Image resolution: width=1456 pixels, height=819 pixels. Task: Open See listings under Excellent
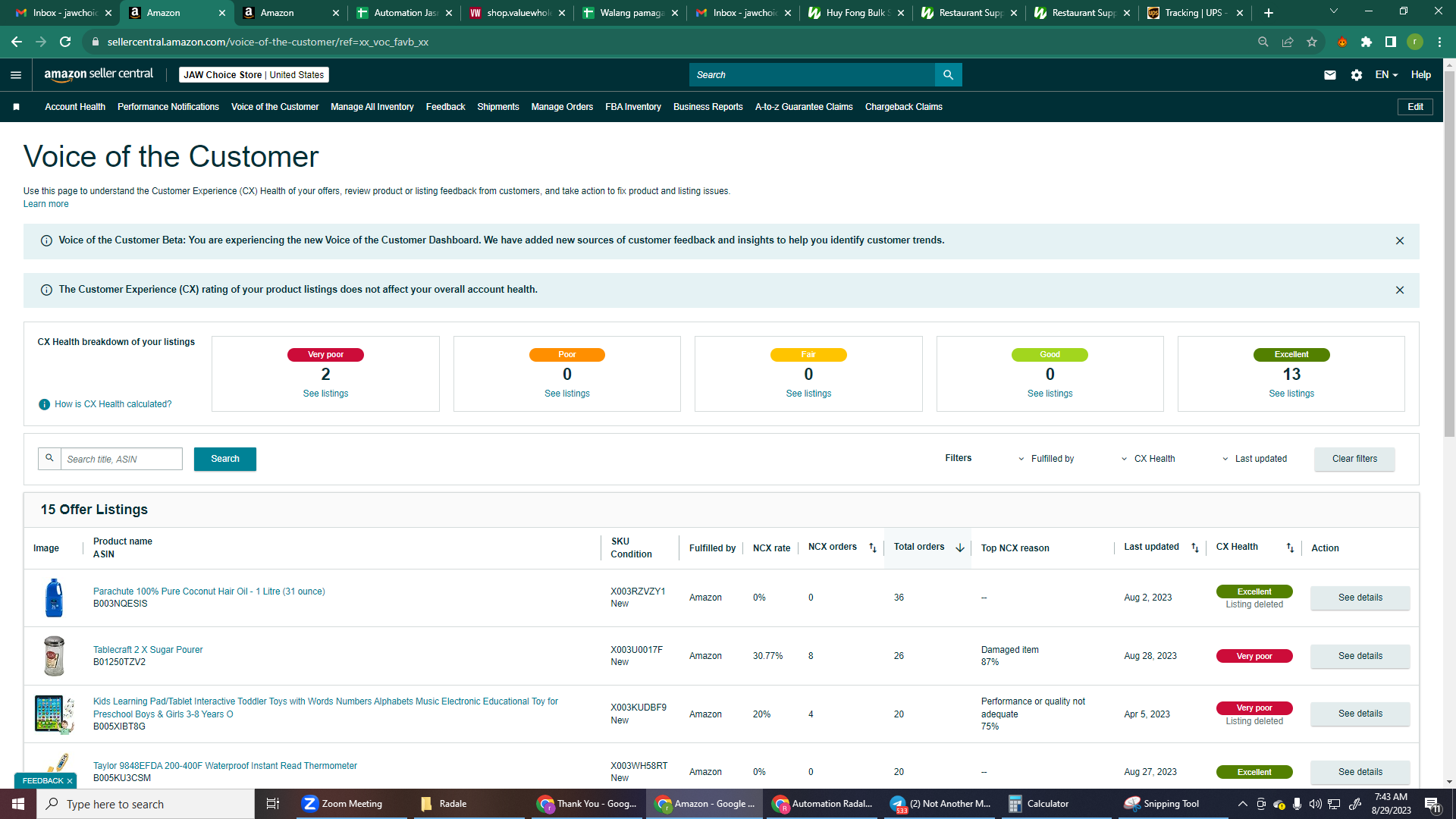coord(1291,394)
